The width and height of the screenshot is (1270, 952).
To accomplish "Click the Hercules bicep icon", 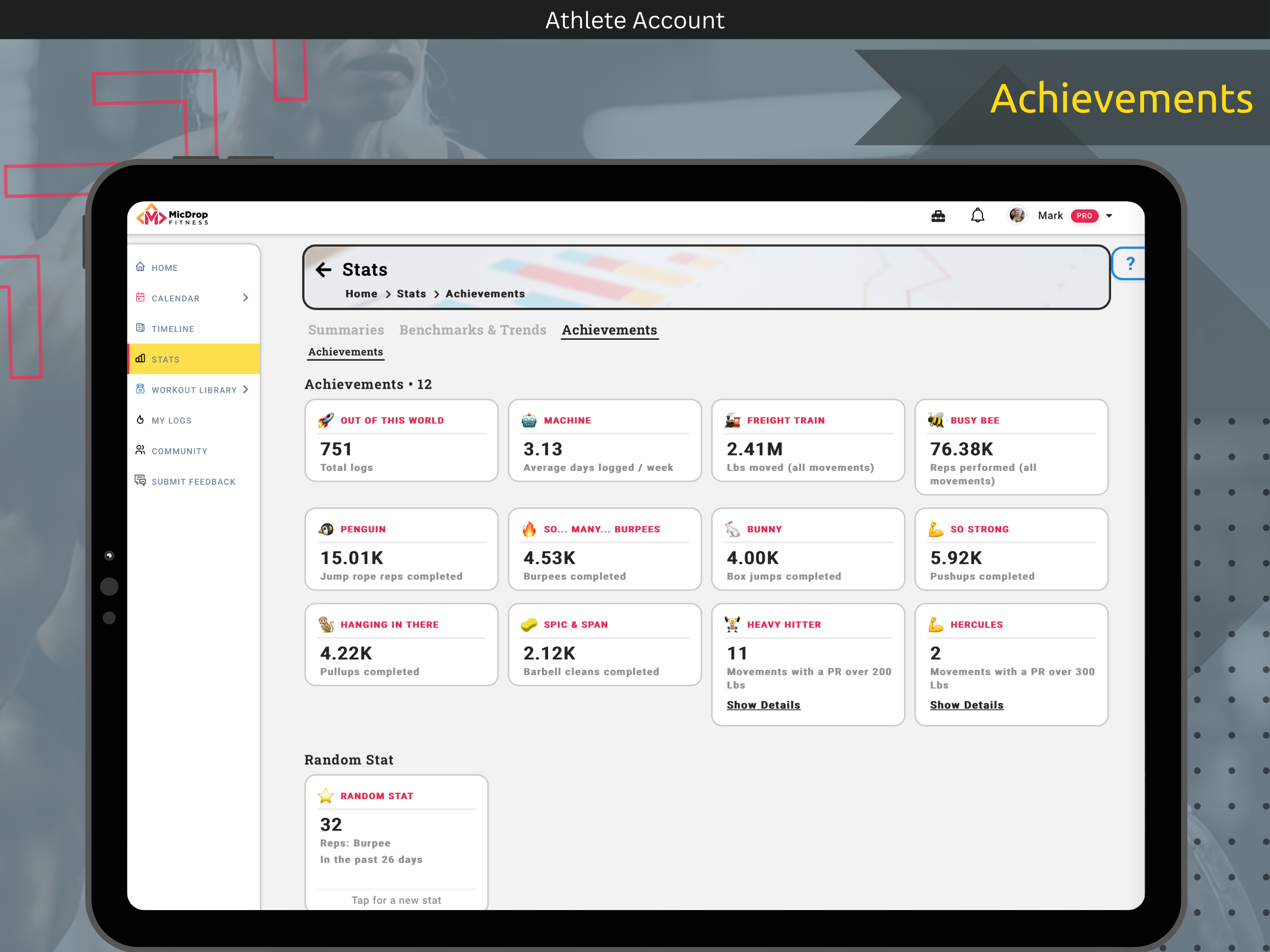I will 935,624.
